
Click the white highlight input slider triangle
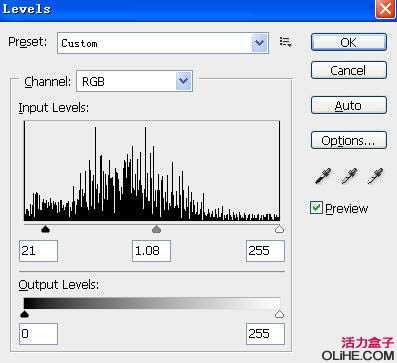point(279,229)
